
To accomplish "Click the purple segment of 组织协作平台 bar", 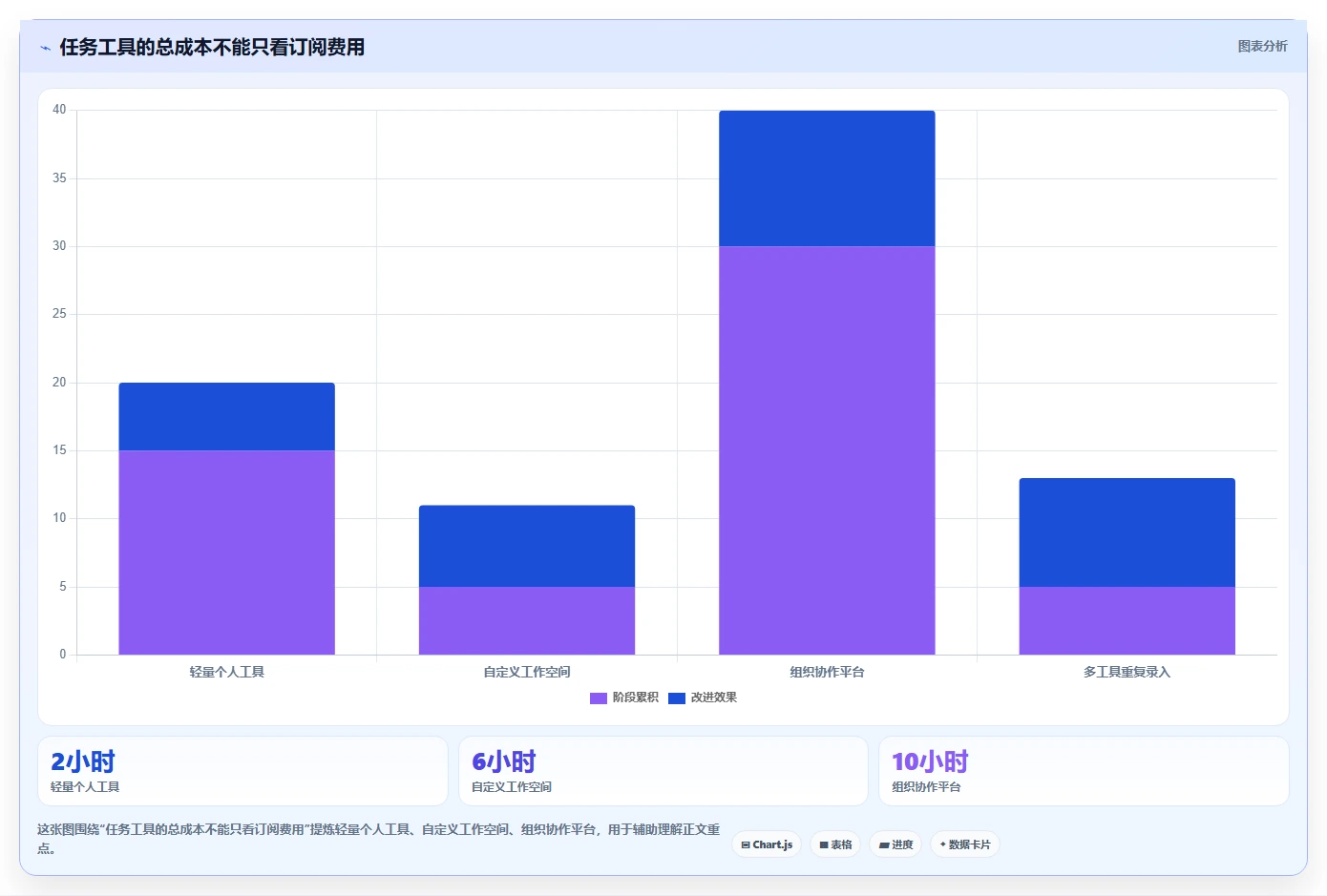I will (827, 450).
